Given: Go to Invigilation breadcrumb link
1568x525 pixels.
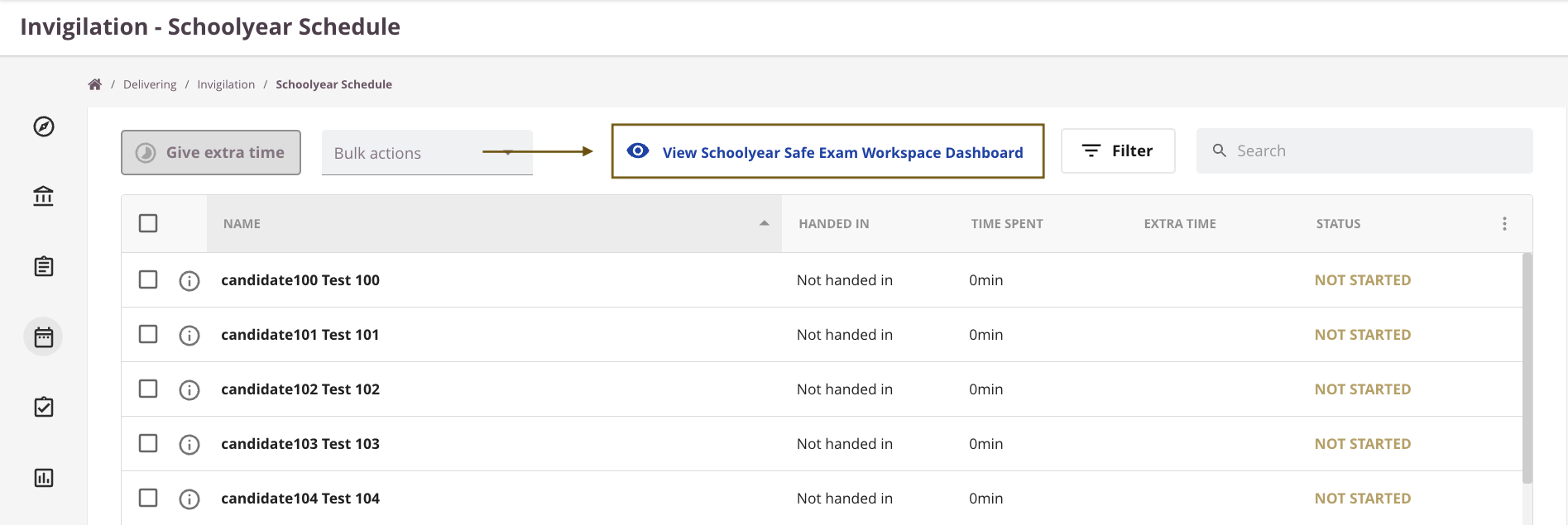Looking at the screenshot, I should 226,84.
